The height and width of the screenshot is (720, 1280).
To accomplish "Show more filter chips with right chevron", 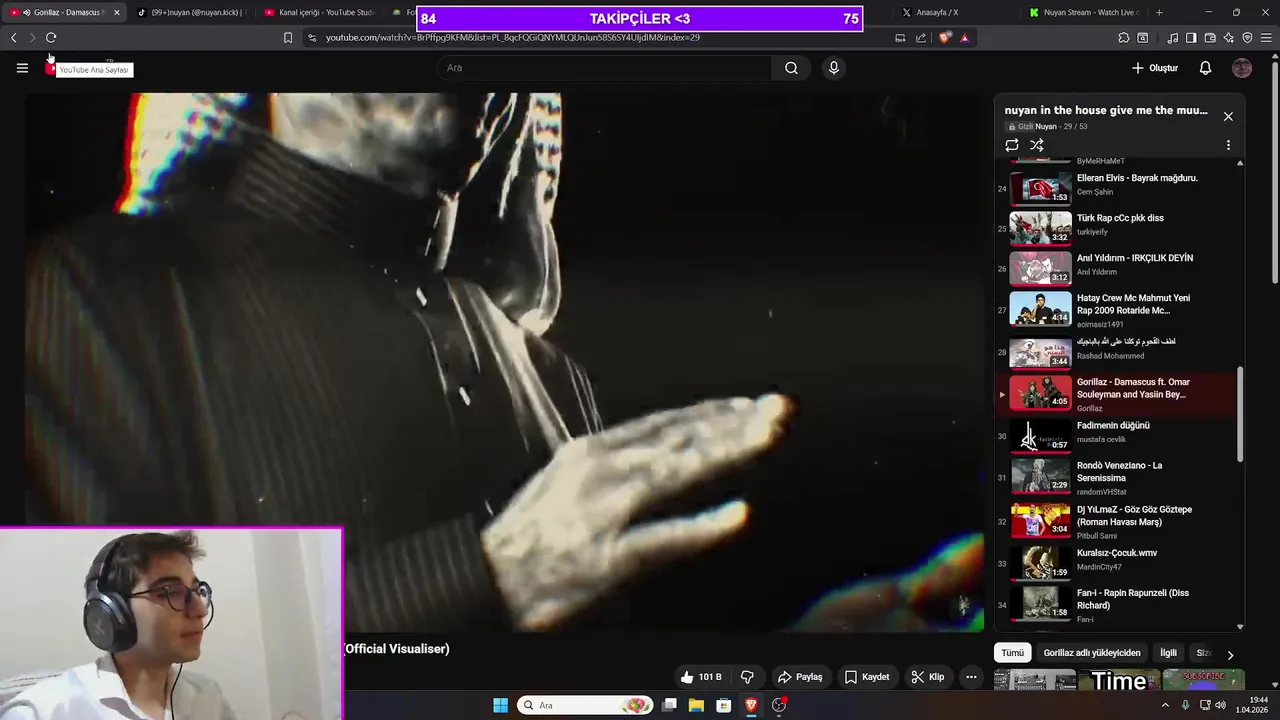I will [x=1230, y=655].
